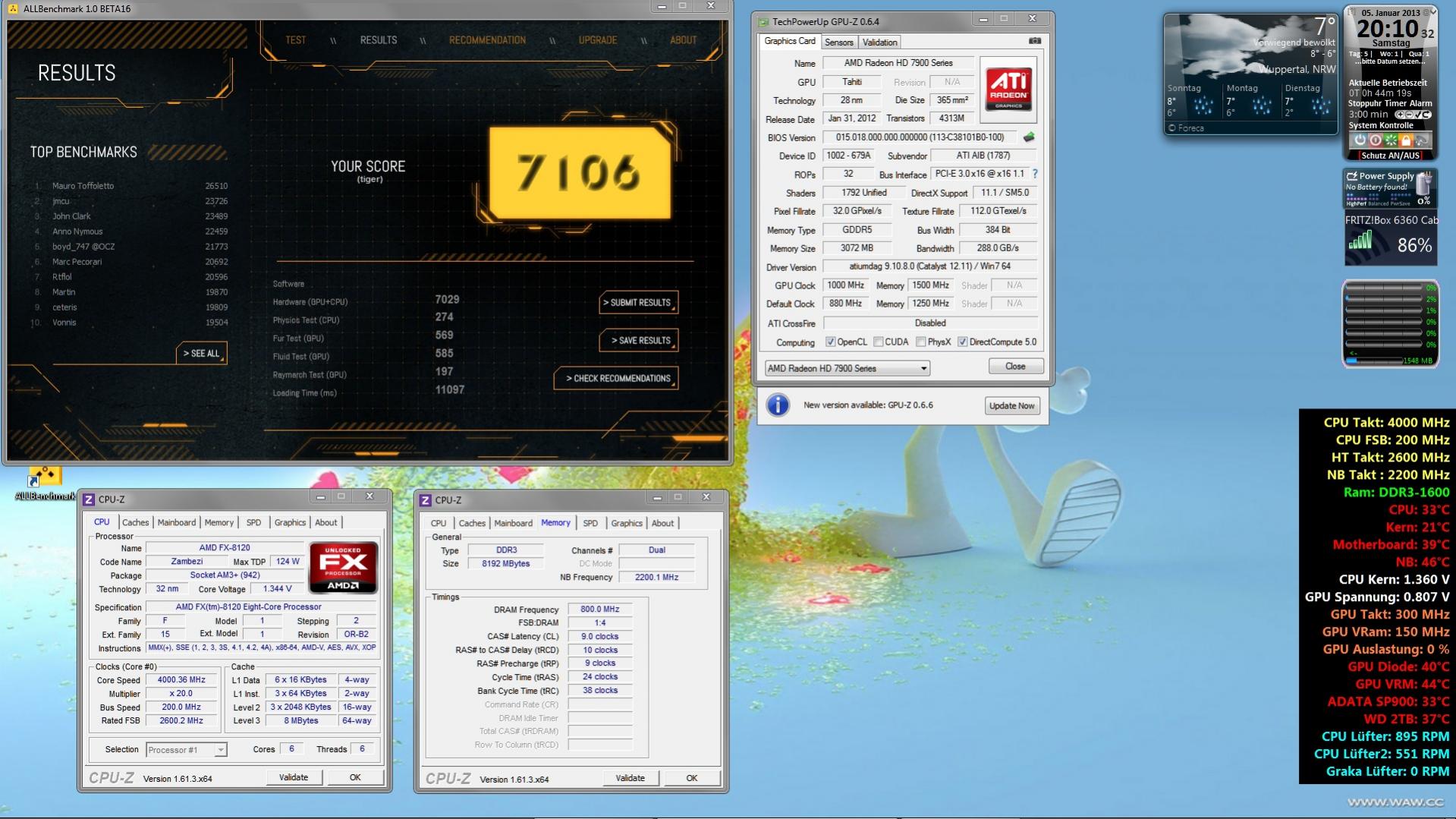This screenshot has width=1456, height=819.
Task: Click the blue info icon in the update notice
Action: click(778, 405)
